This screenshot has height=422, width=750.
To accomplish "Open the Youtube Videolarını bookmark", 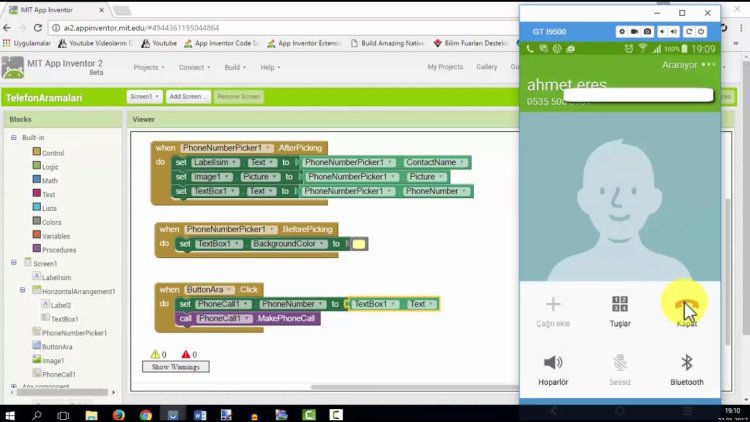I will tap(95, 43).
